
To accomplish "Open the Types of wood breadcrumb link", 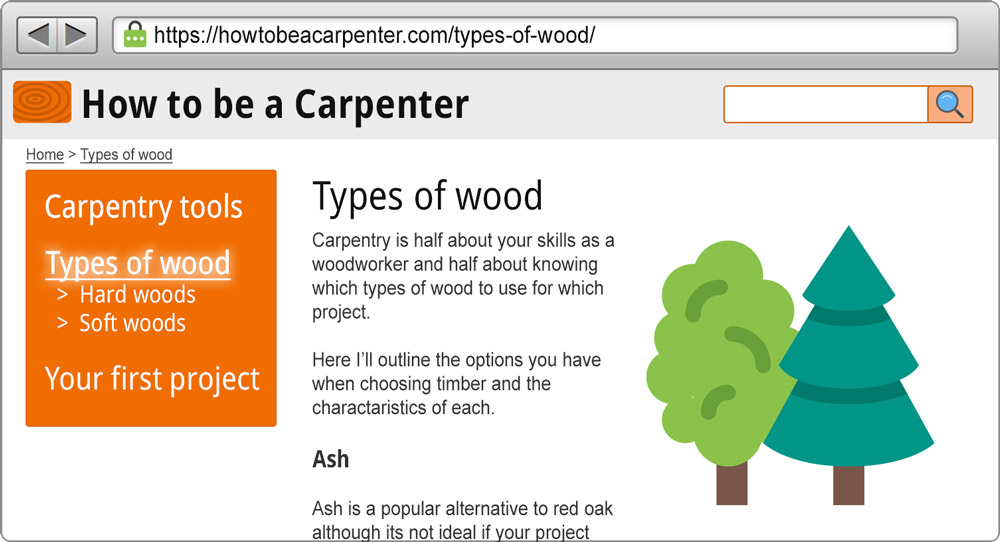I will click(126, 155).
